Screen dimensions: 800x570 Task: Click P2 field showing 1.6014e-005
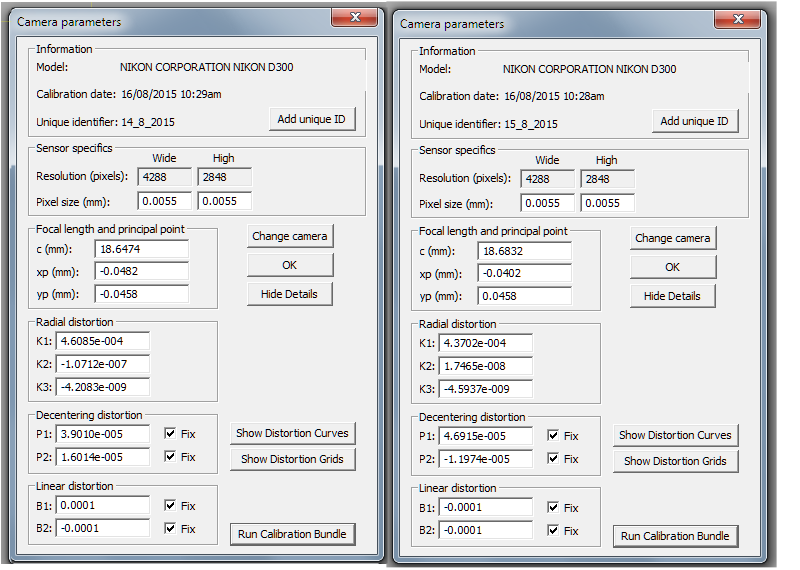[103, 457]
